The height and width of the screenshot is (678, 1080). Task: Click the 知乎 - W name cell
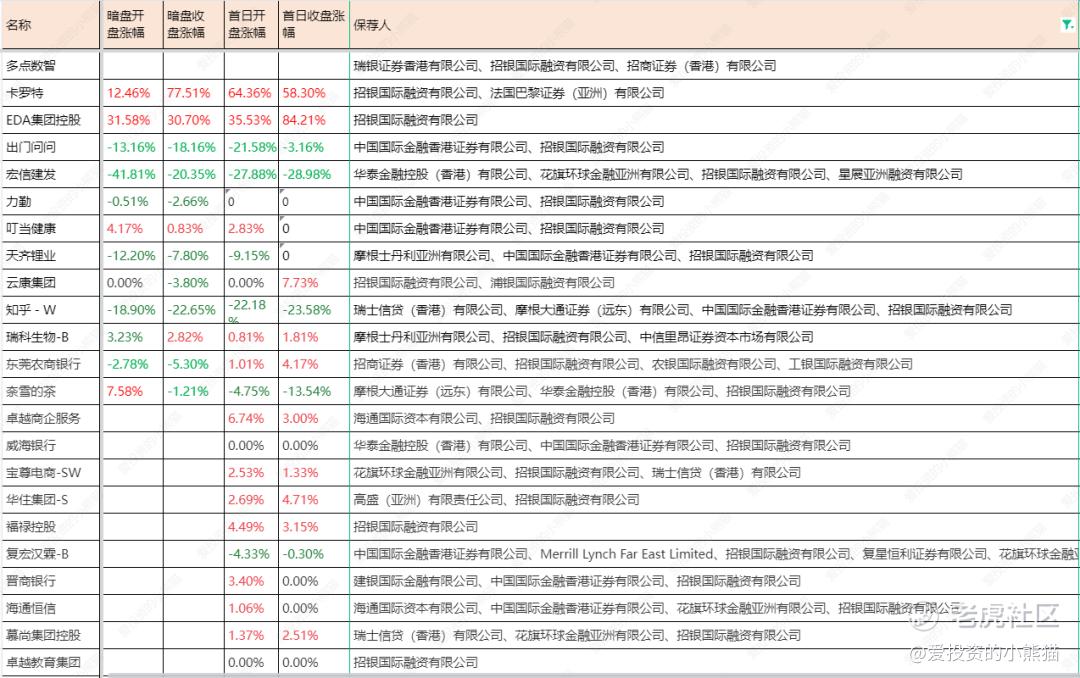pos(52,310)
